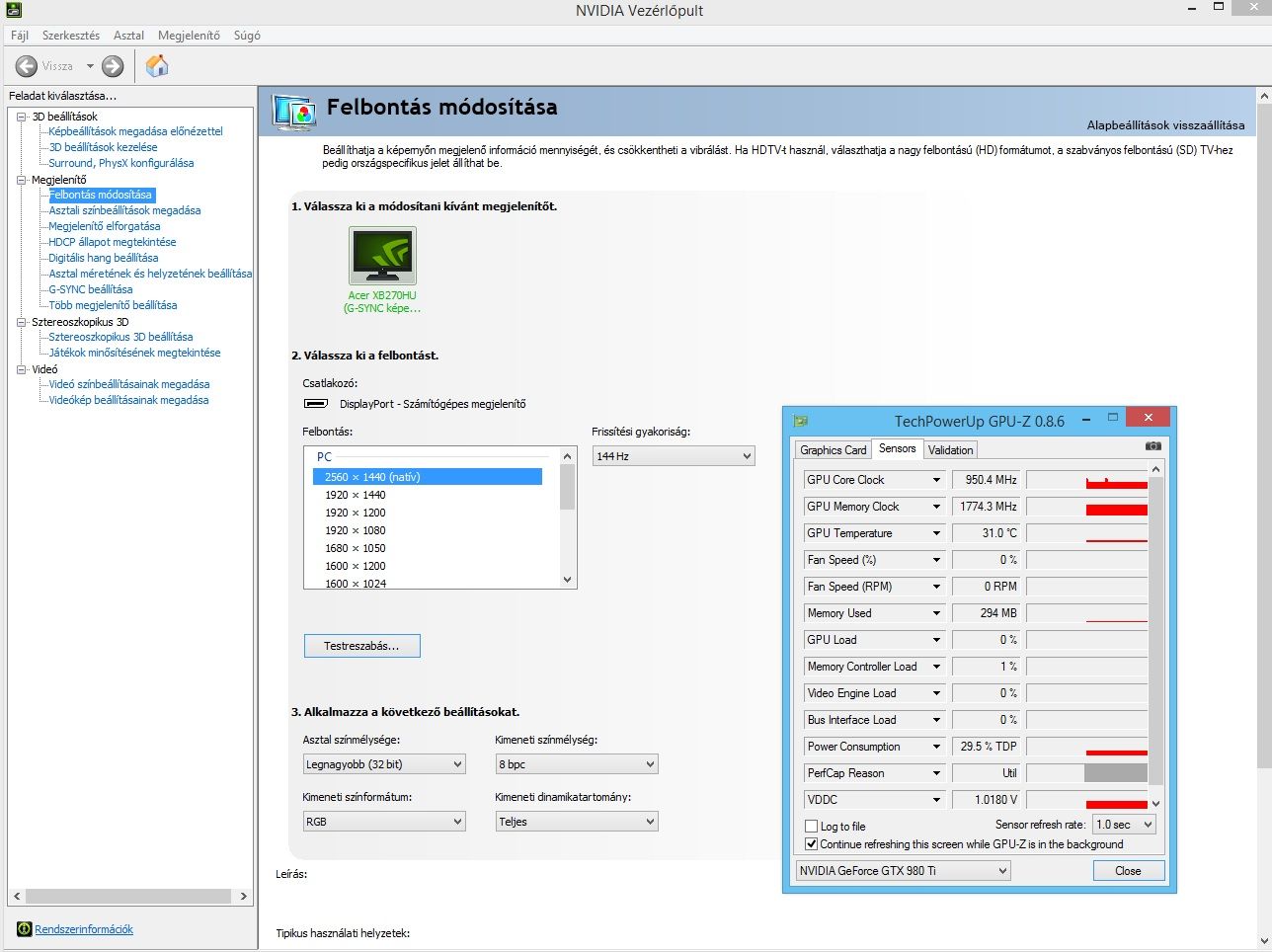This screenshot has width=1272, height=952.
Task: Open Rendszerinformációk link
Action: (x=84, y=929)
